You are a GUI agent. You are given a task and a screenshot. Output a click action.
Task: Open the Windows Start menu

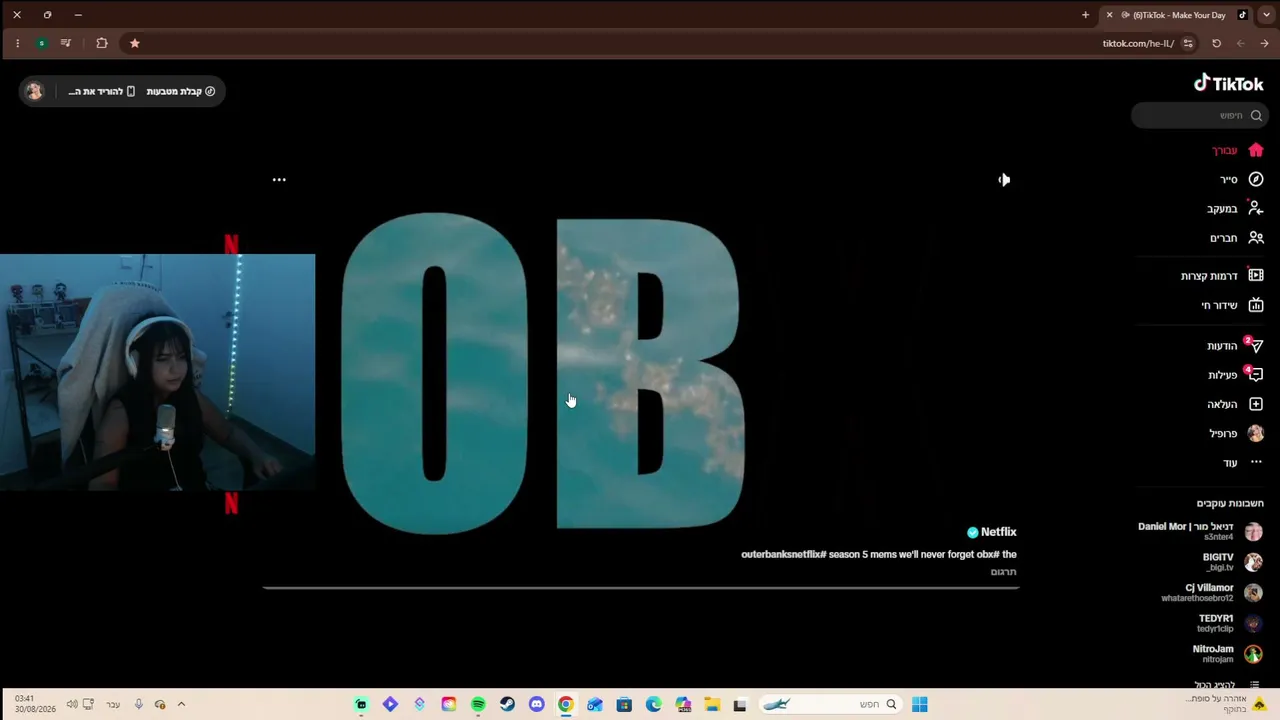(x=919, y=705)
